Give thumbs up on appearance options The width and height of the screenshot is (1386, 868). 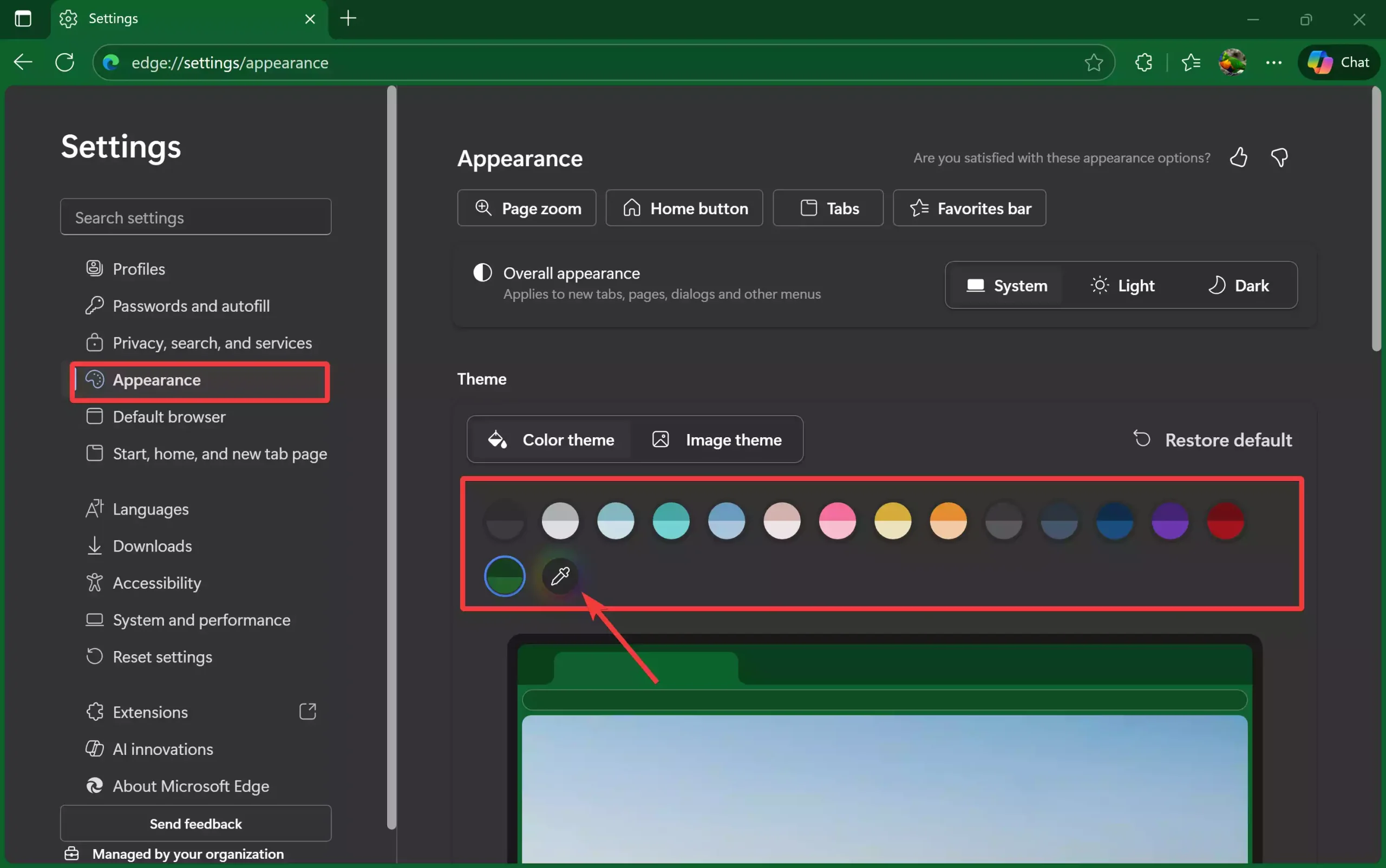click(x=1239, y=157)
